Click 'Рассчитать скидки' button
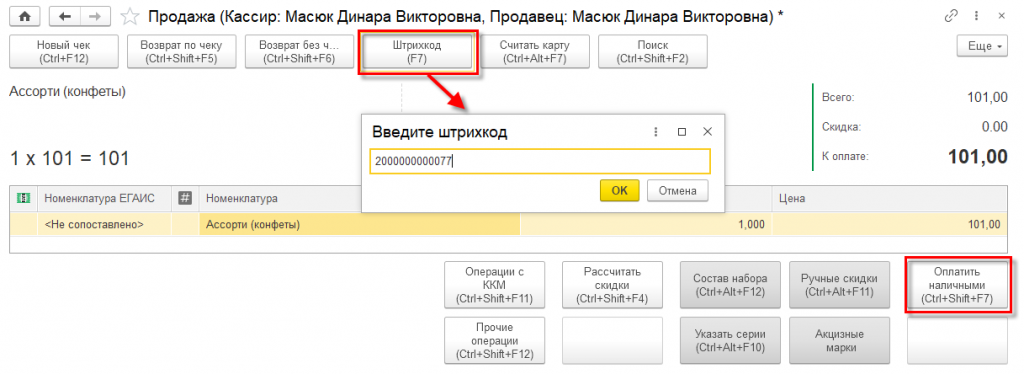This screenshot has width=1024, height=374. pyautogui.click(x=612, y=285)
